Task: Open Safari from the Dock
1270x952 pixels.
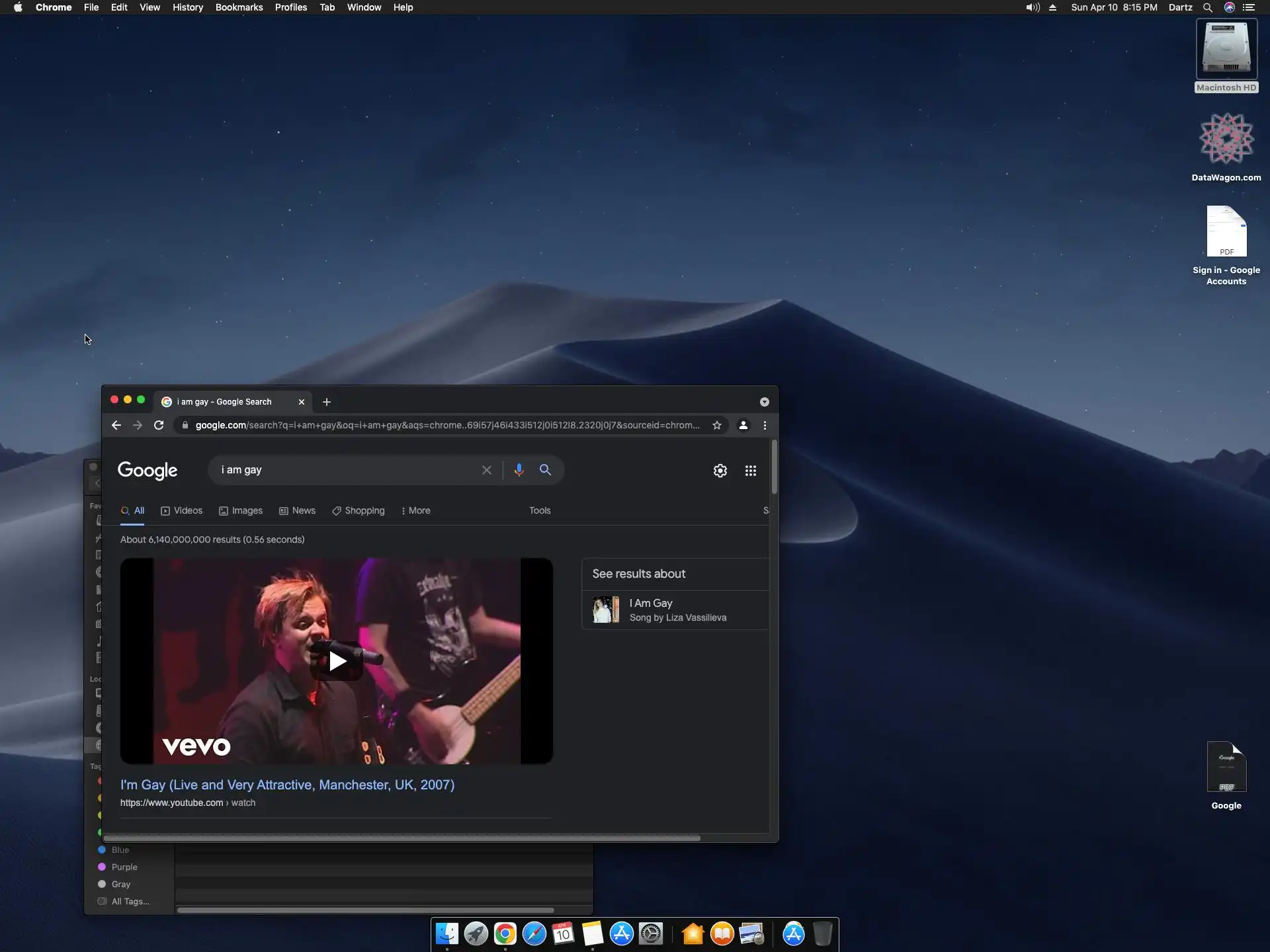Action: (534, 933)
